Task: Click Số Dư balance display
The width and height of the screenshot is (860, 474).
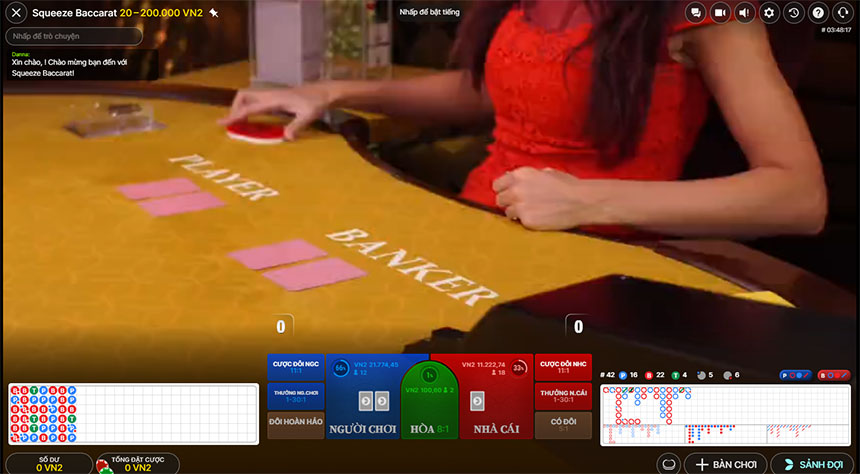Action: tap(49, 464)
